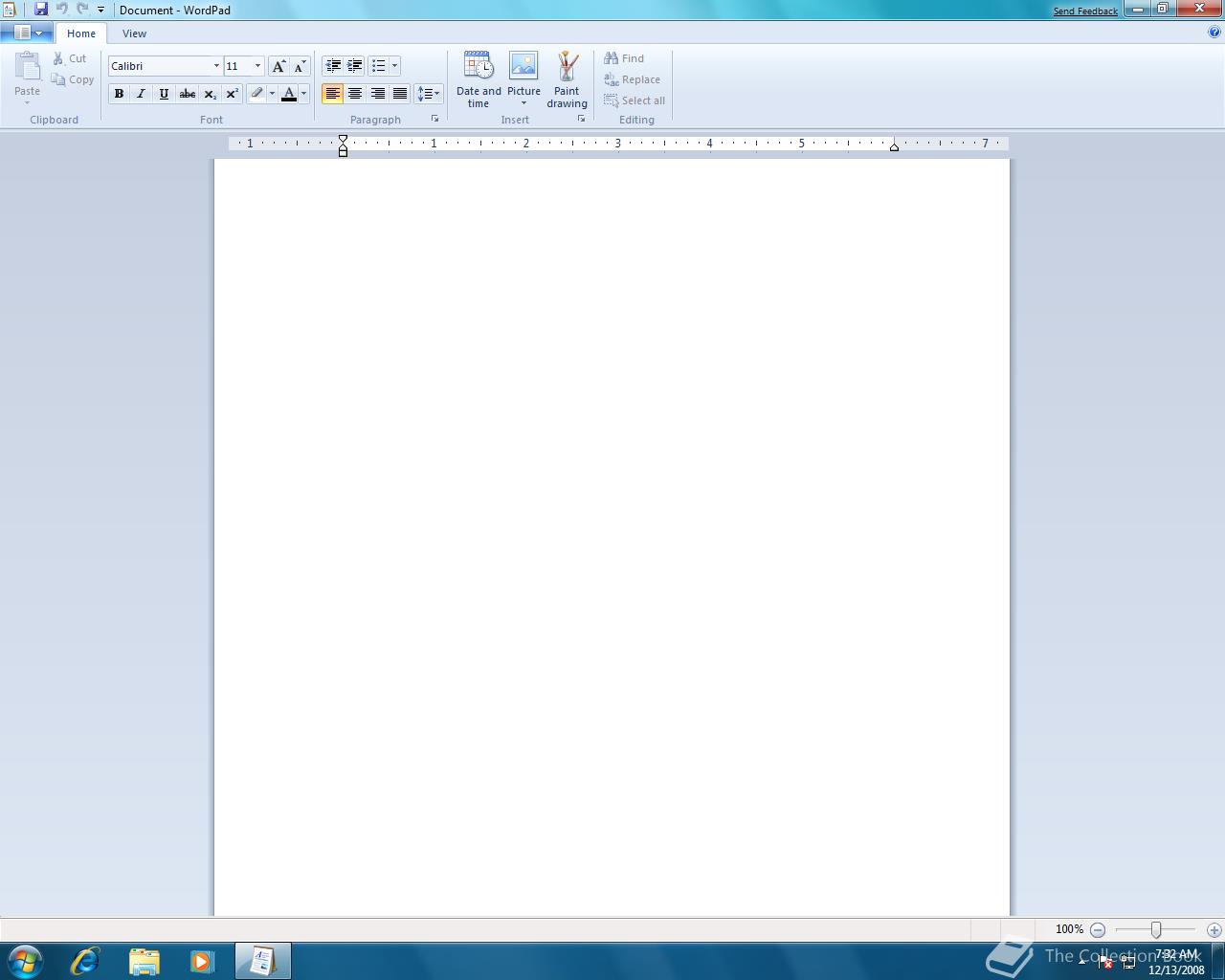The width and height of the screenshot is (1225, 980).
Task: Toggle Italic formatting
Action: pyautogui.click(x=142, y=94)
